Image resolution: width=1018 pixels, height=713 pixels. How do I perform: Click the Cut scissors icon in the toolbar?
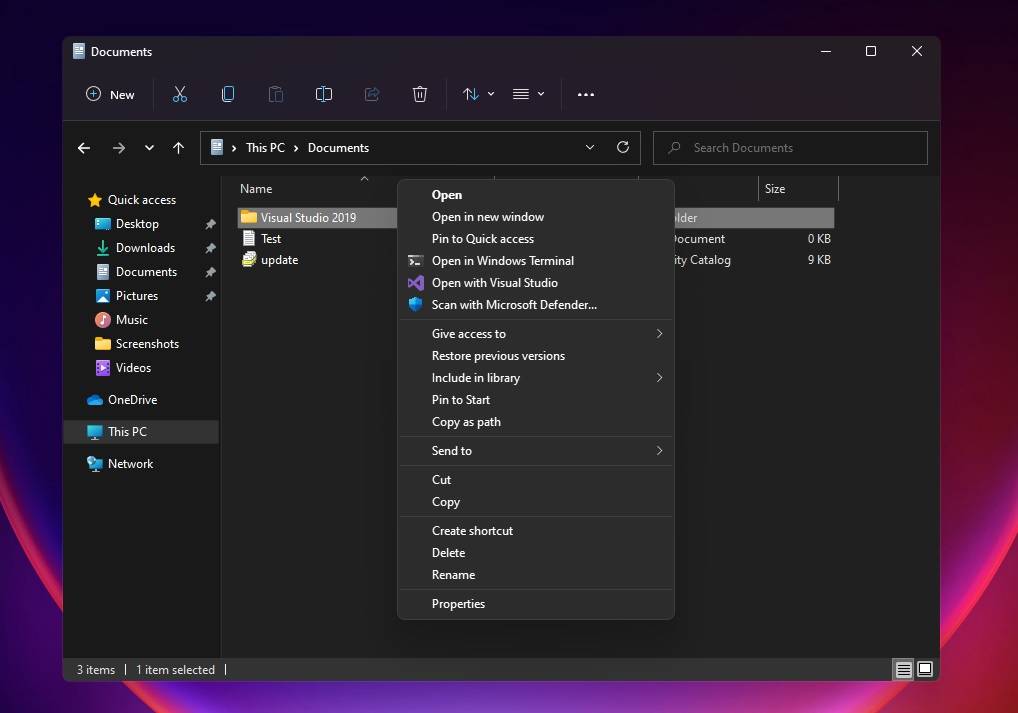pos(180,94)
